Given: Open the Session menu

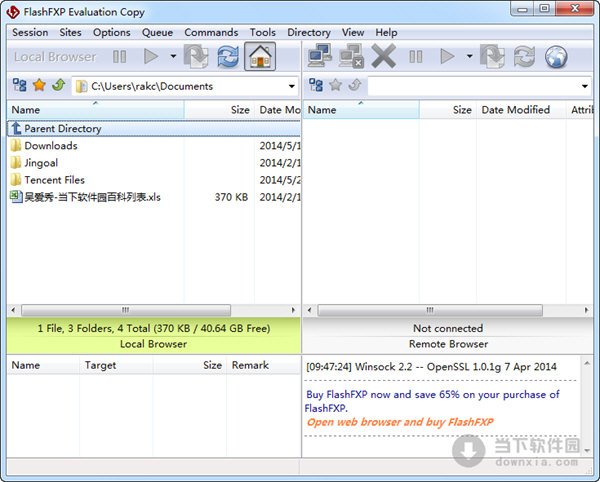Looking at the screenshot, I should [30, 33].
